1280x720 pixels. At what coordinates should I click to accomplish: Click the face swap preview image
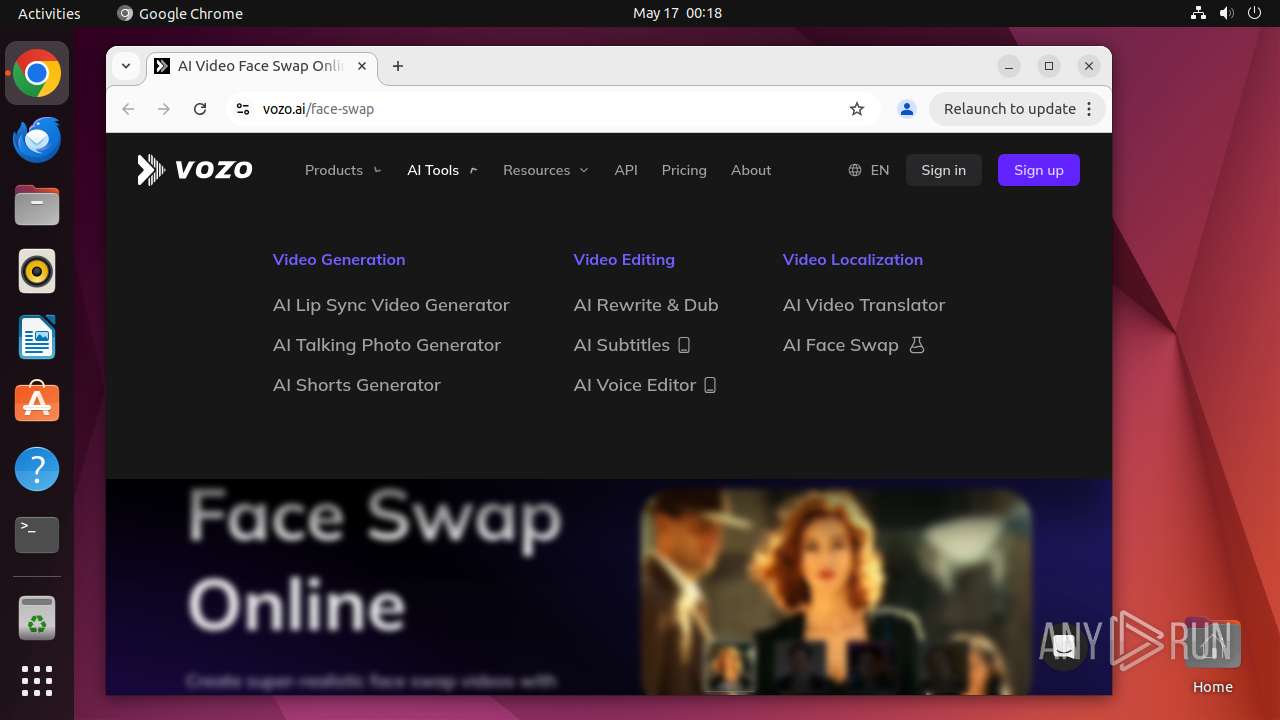[835, 590]
